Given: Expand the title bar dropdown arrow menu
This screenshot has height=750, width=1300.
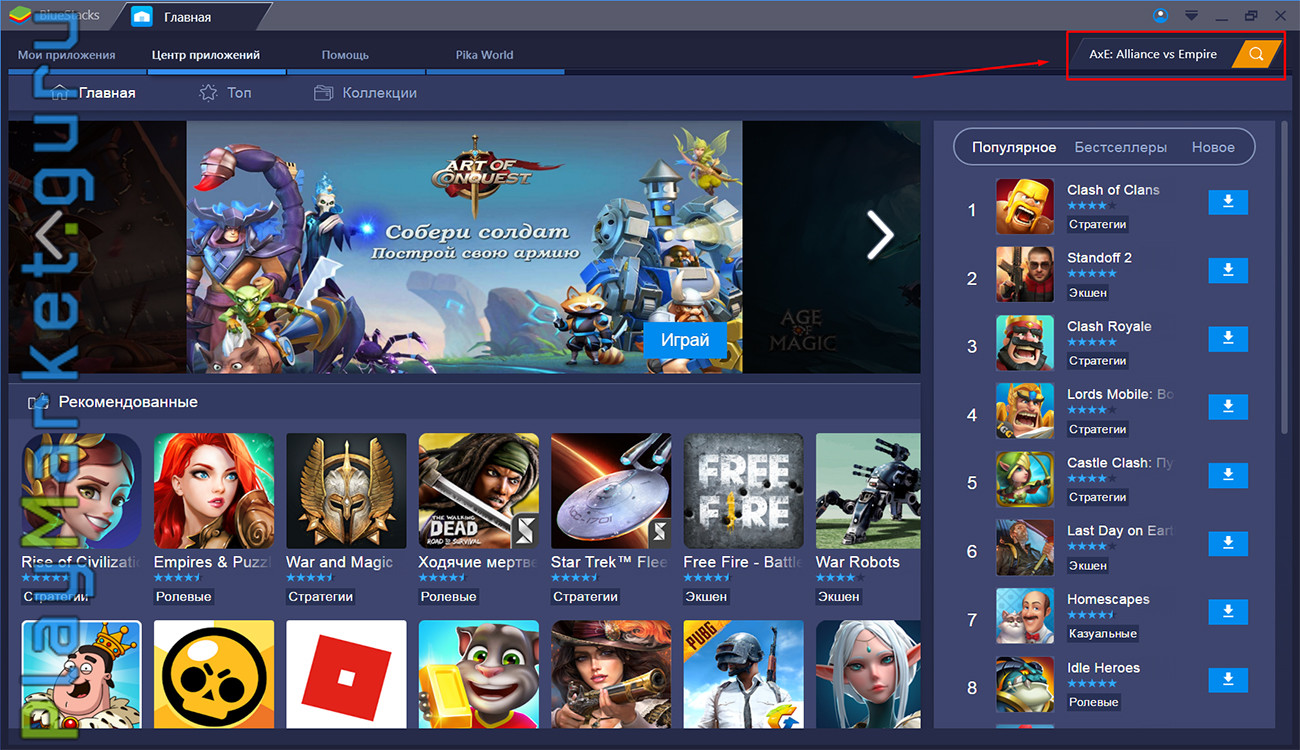Looking at the screenshot, I should [x=1191, y=15].
